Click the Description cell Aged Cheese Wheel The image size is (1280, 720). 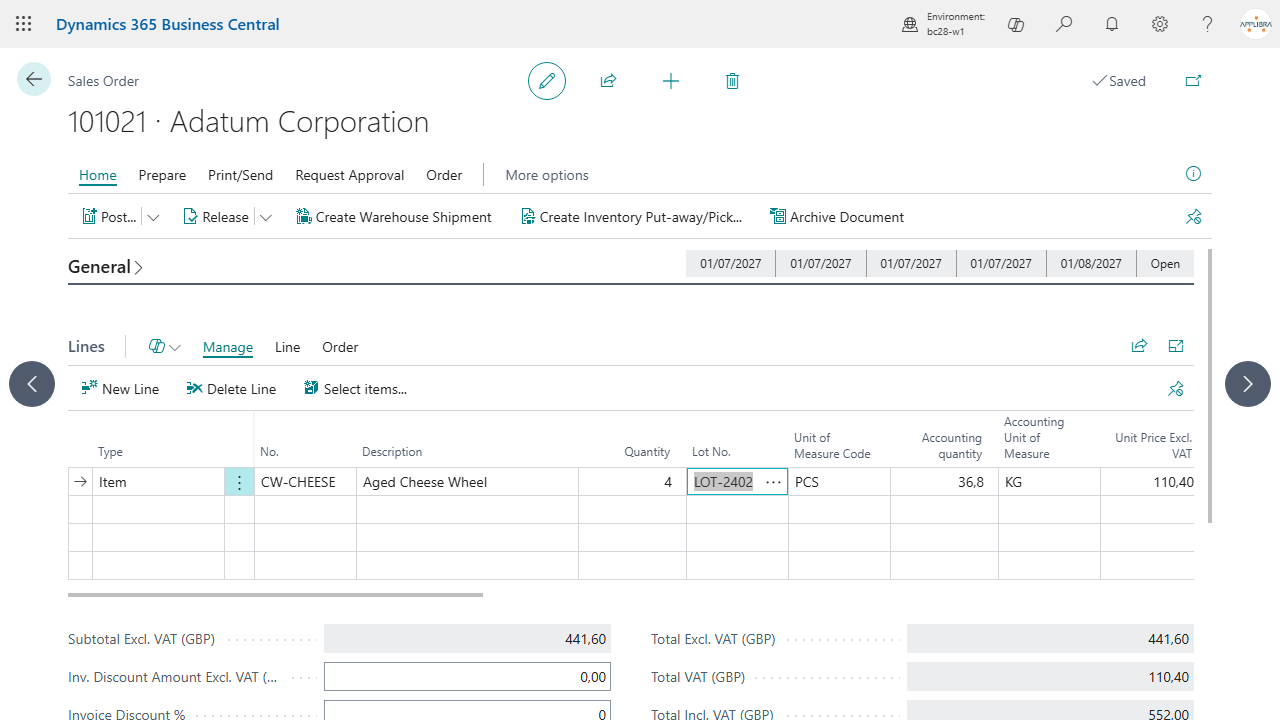(467, 482)
